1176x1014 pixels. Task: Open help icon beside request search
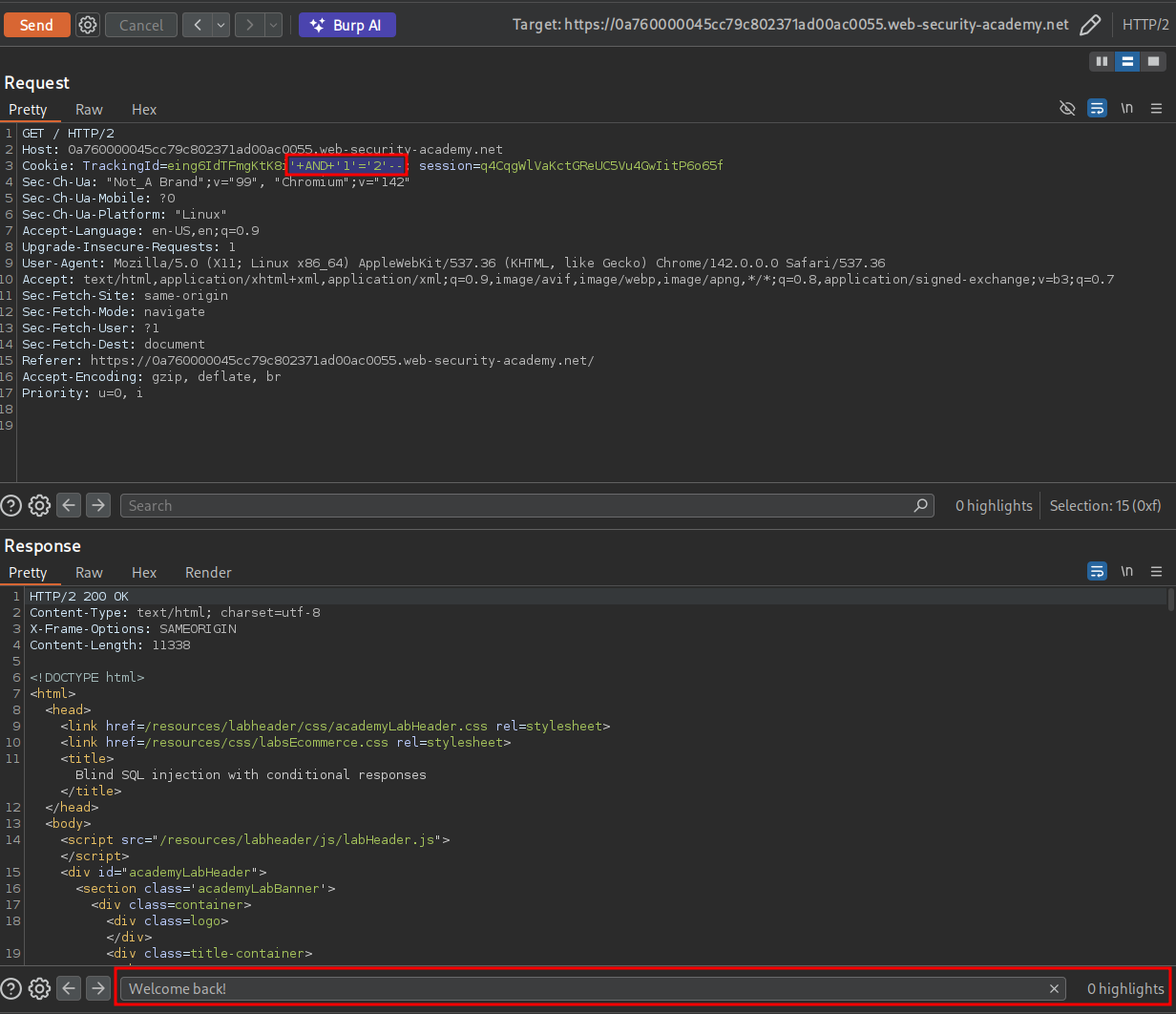tap(11, 506)
